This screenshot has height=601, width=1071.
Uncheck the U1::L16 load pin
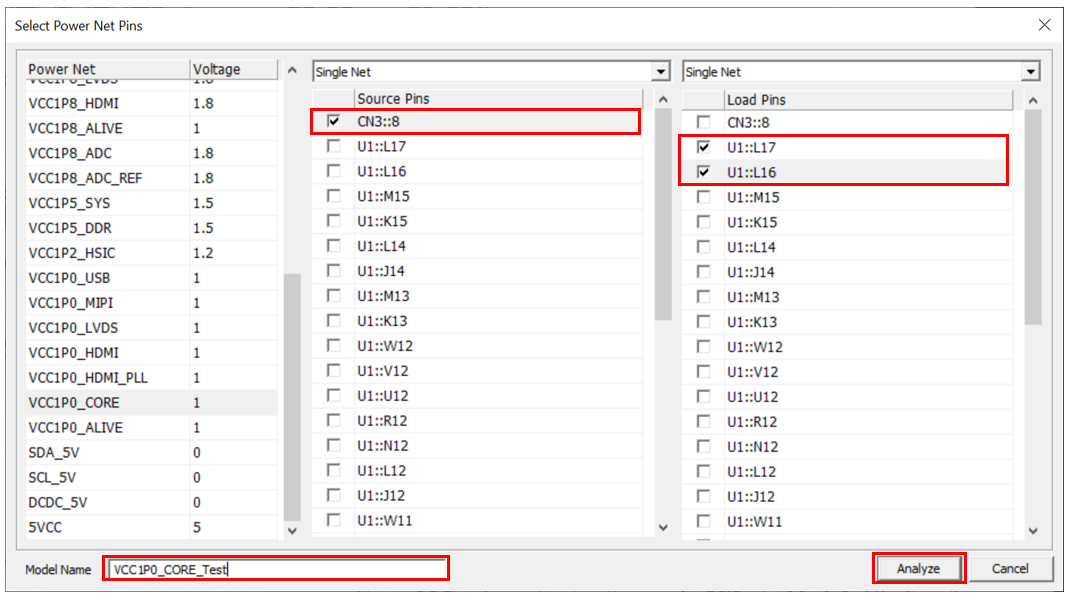click(x=704, y=172)
